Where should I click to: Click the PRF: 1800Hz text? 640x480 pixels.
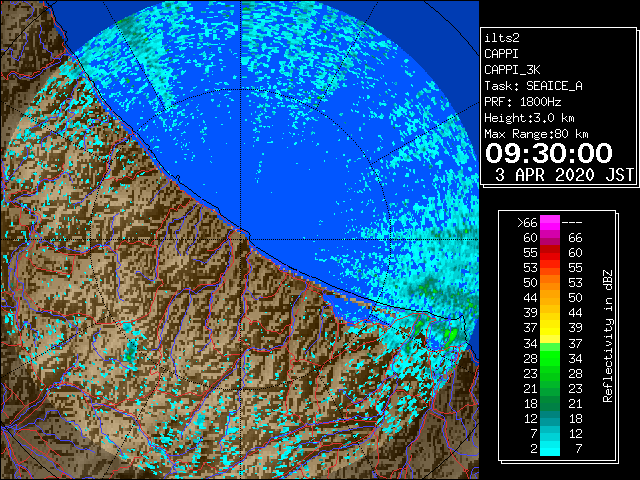(x=522, y=102)
